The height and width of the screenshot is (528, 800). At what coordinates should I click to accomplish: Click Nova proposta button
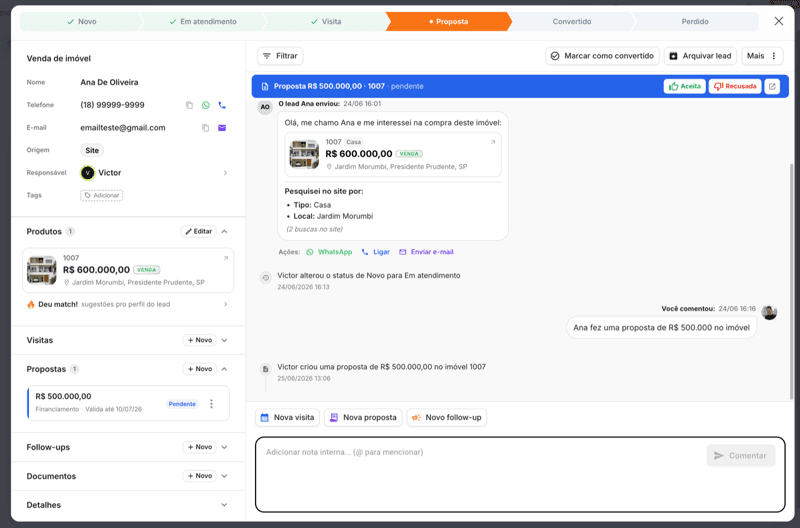[x=363, y=417]
